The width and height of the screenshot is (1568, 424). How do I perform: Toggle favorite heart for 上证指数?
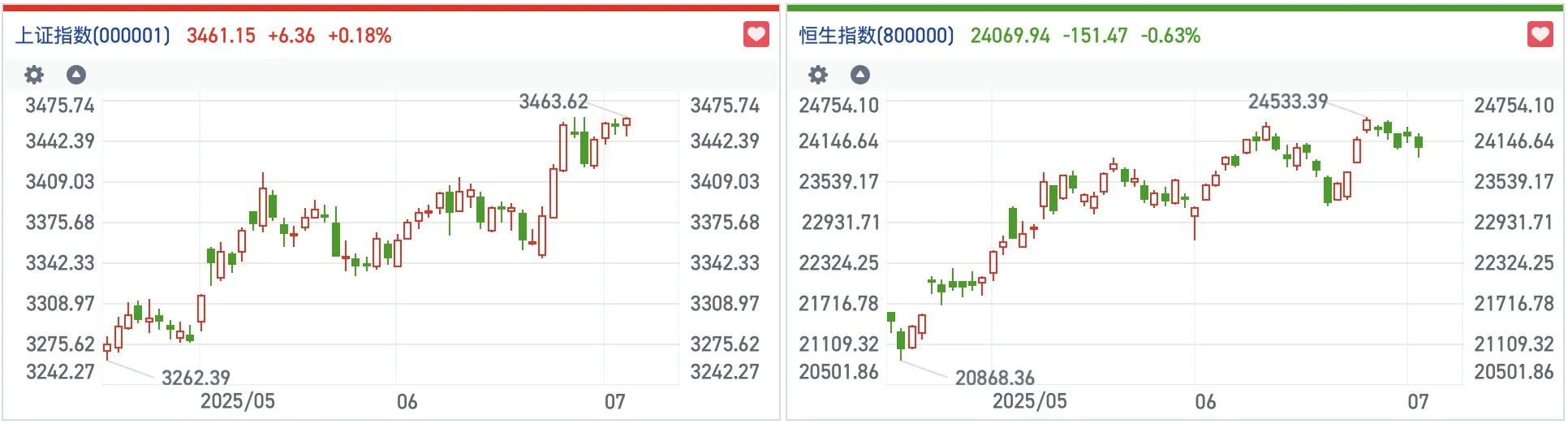[756, 35]
